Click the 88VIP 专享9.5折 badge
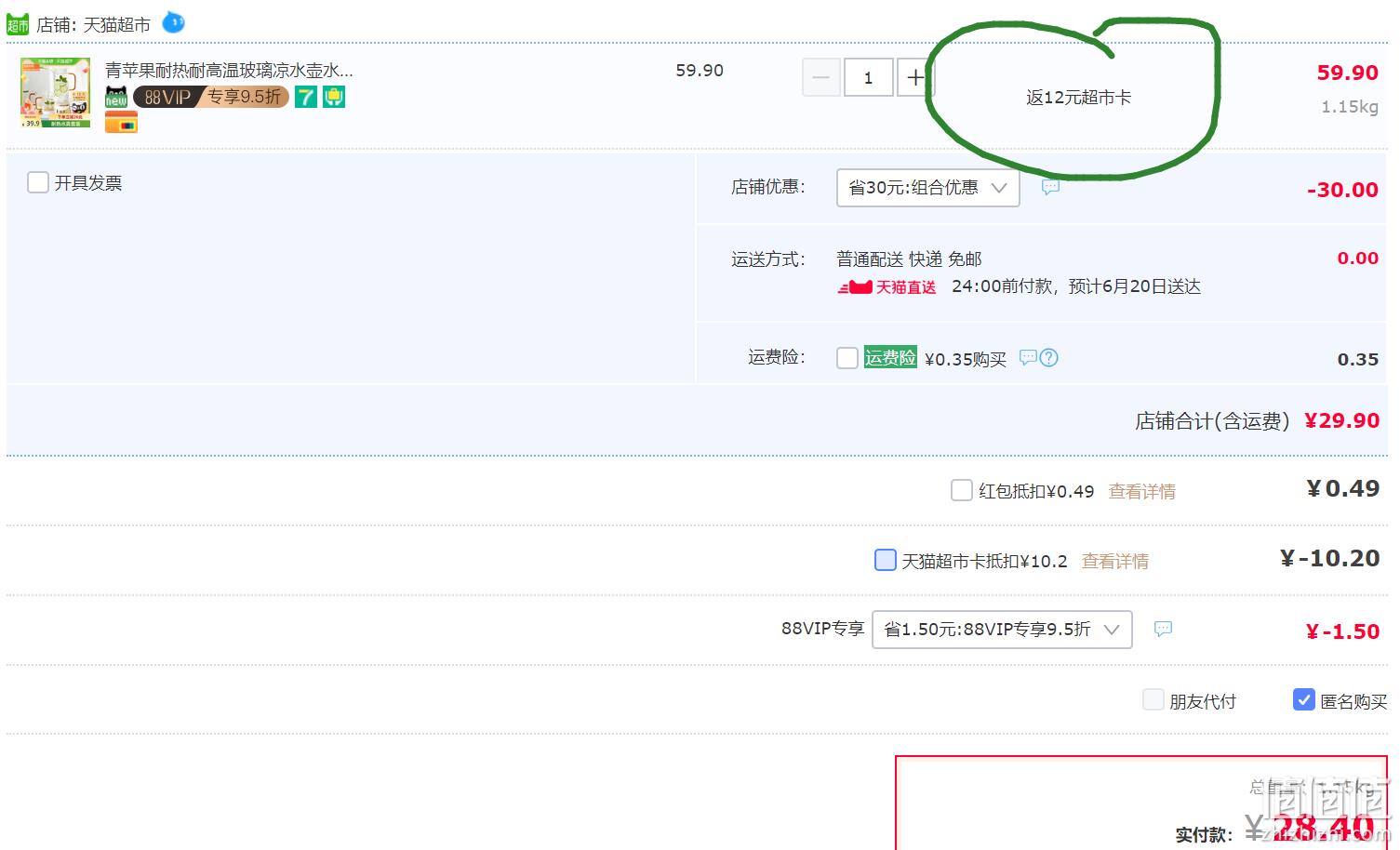 point(211,97)
